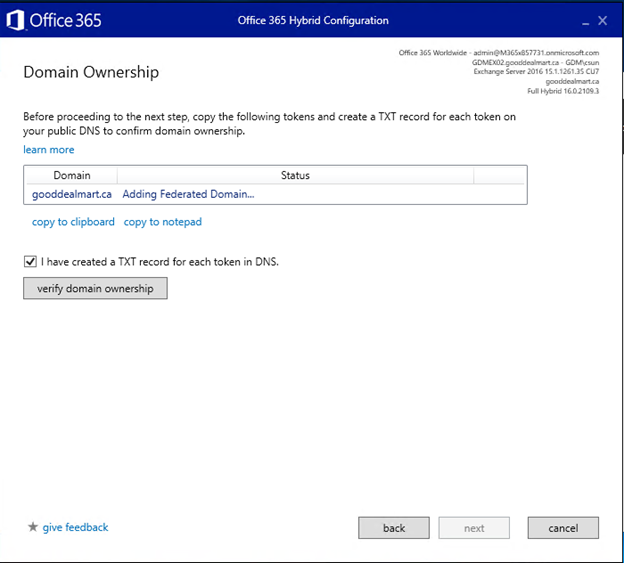Click the Exchange Server 2016 version text
The image size is (624, 563).
click(x=536, y=72)
